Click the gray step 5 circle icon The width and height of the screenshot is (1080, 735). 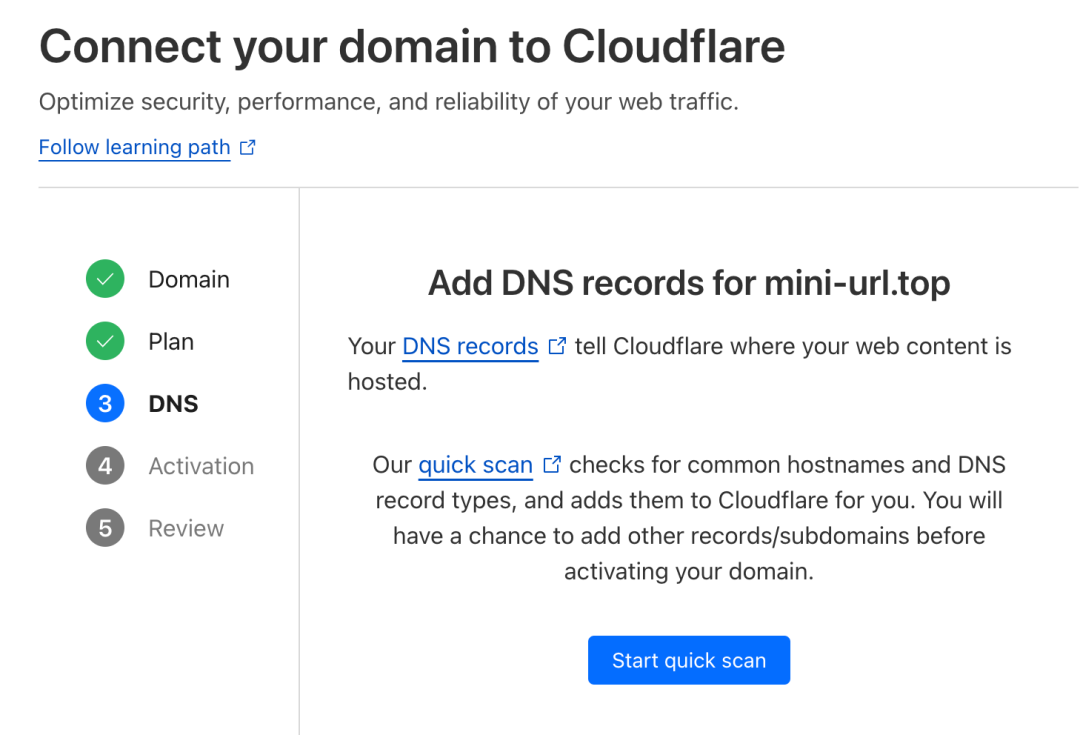(x=105, y=528)
